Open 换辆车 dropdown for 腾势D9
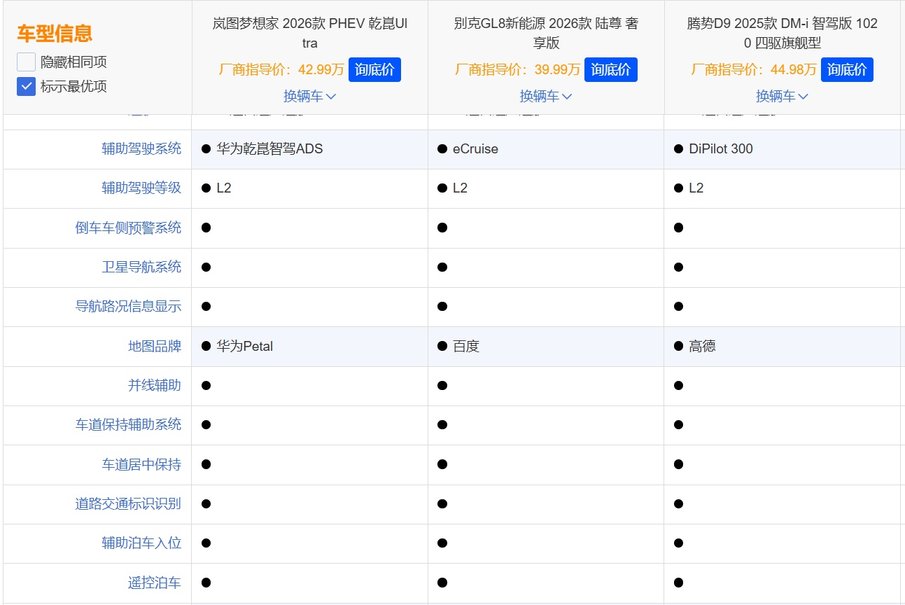The width and height of the screenshot is (905, 605). point(782,96)
